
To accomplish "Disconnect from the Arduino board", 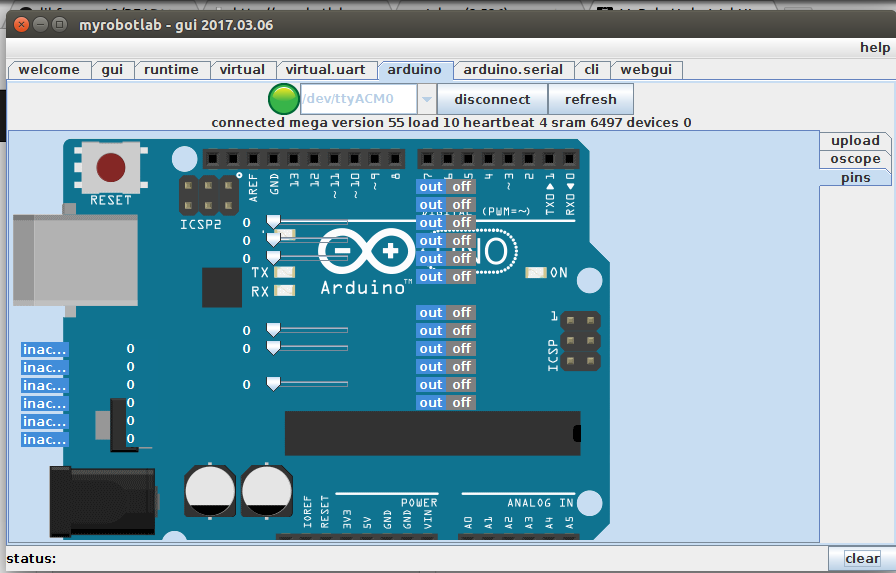I will (x=492, y=99).
